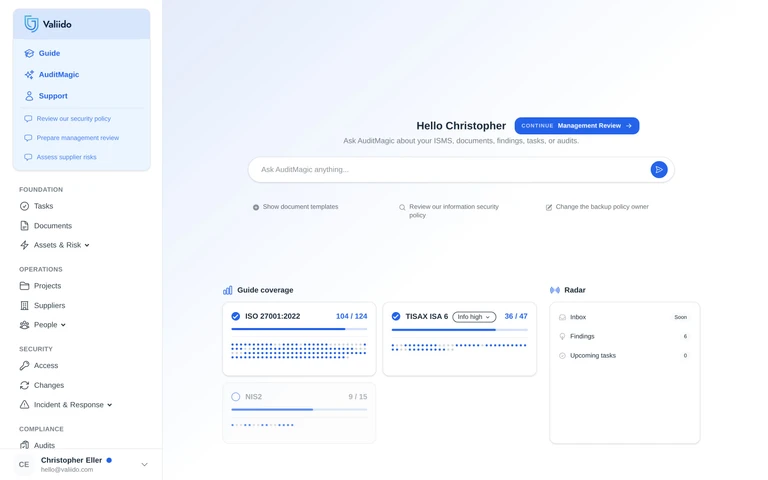Click the chat icon beside Prepare management review
The height and width of the screenshot is (480, 768).
pyautogui.click(x=28, y=138)
